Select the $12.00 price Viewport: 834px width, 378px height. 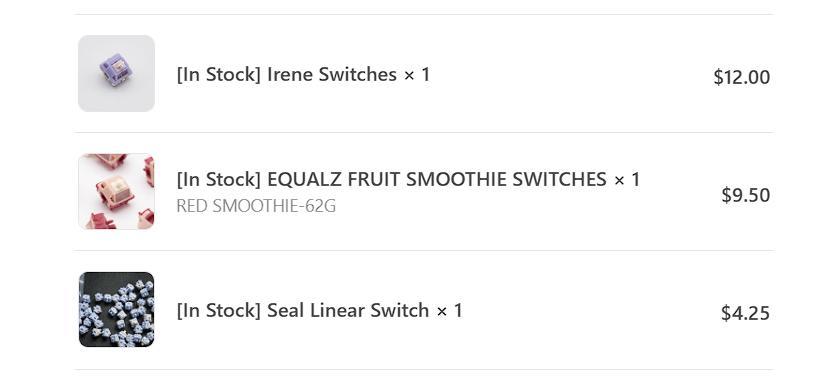click(741, 78)
